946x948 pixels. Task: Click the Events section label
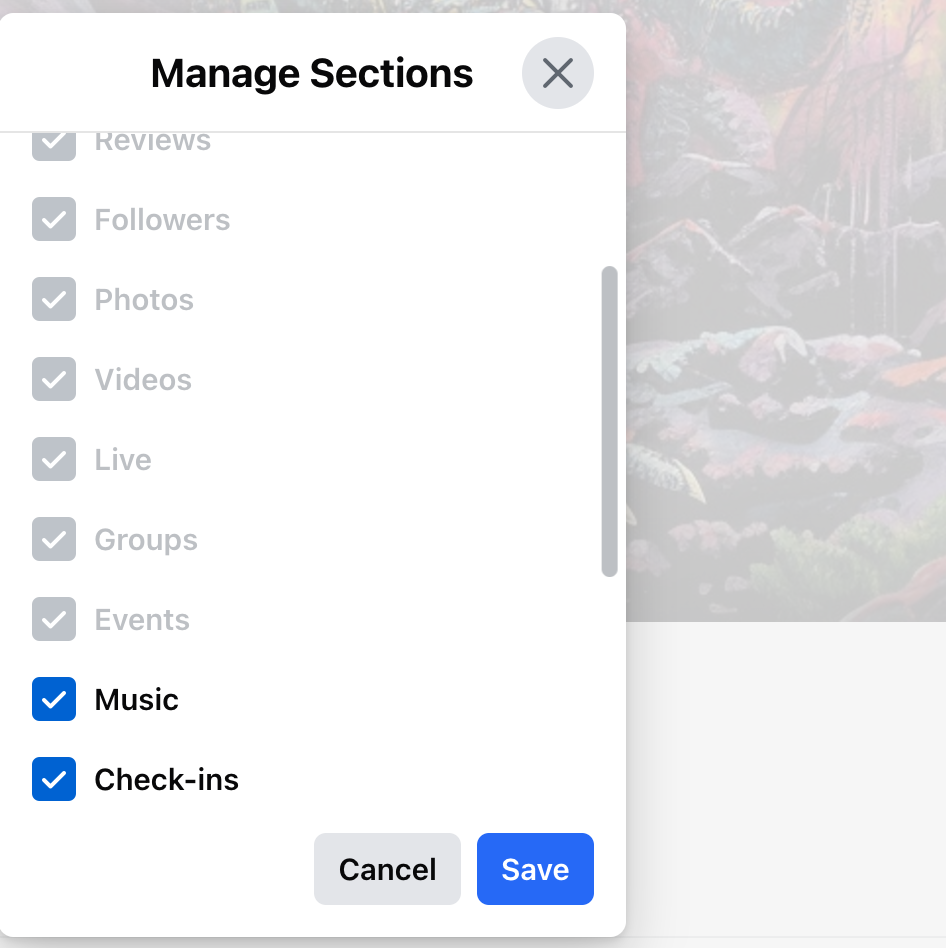pos(142,619)
